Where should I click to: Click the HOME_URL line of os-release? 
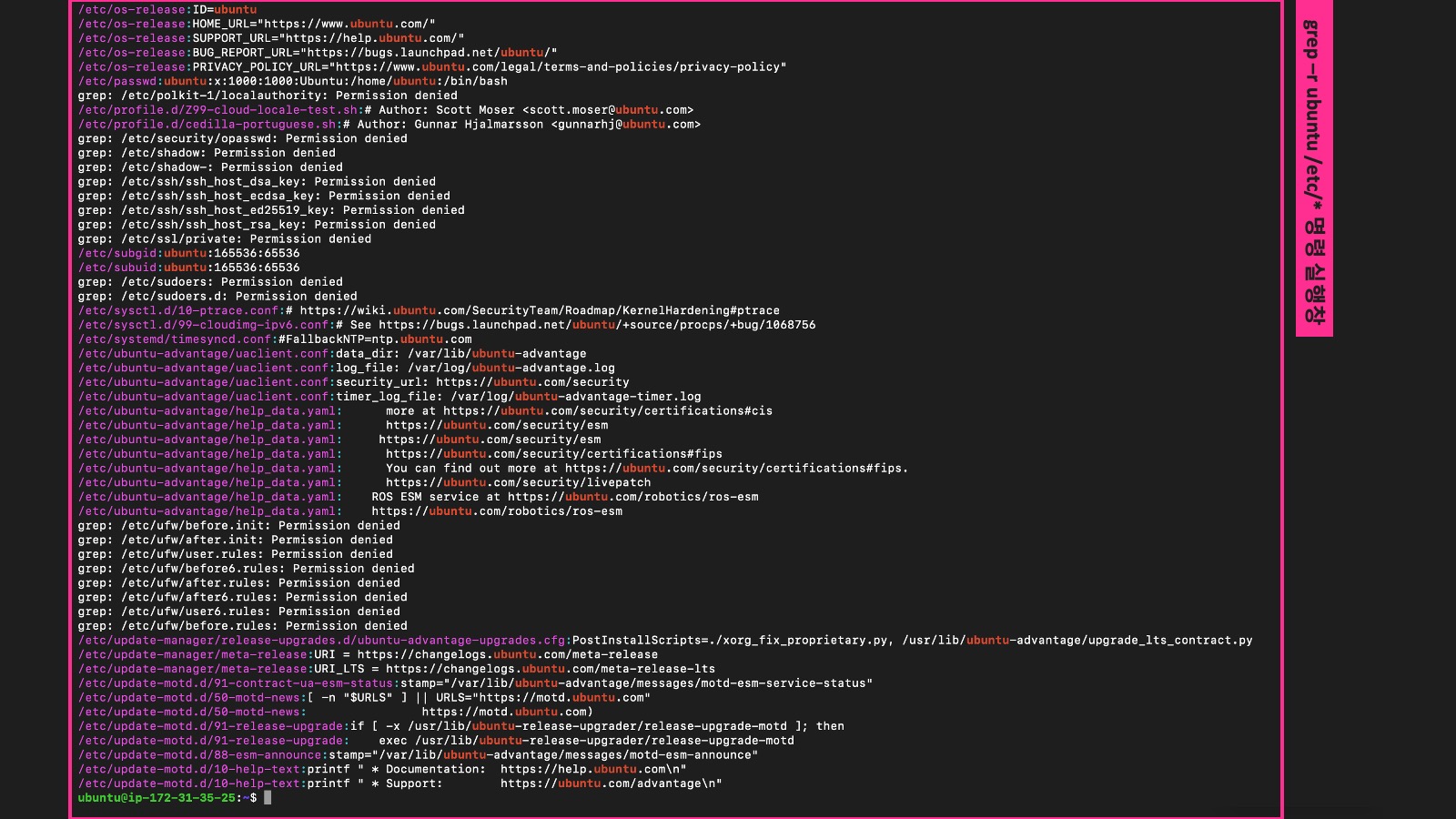pyautogui.click(x=257, y=24)
